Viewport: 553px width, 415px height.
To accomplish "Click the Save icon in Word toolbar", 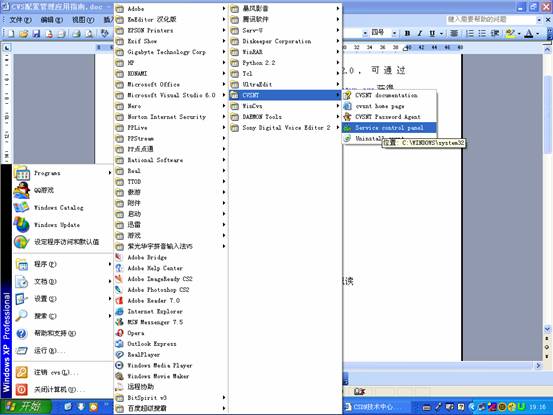I will click(x=36, y=33).
